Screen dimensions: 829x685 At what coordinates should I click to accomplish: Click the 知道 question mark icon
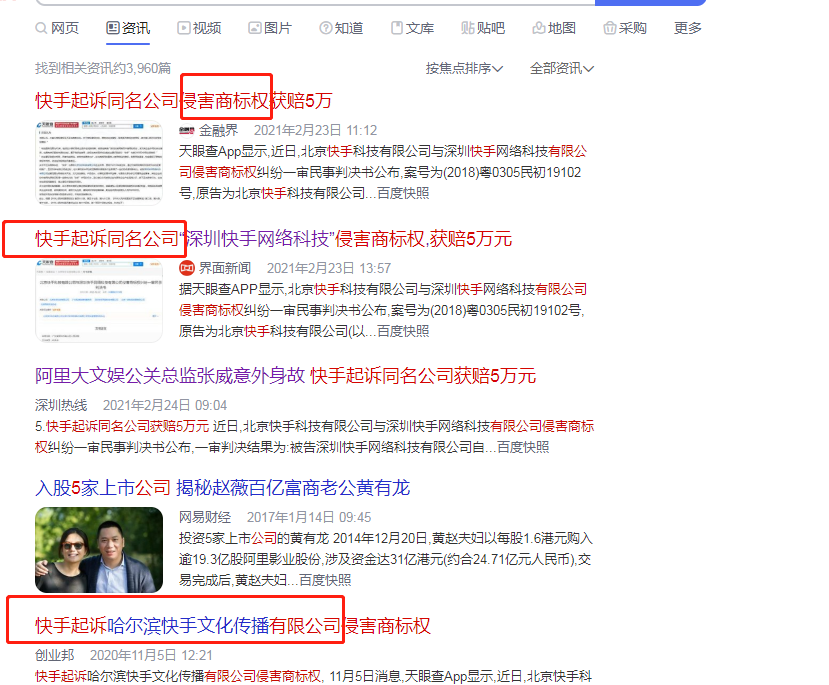pyautogui.click(x=328, y=28)
